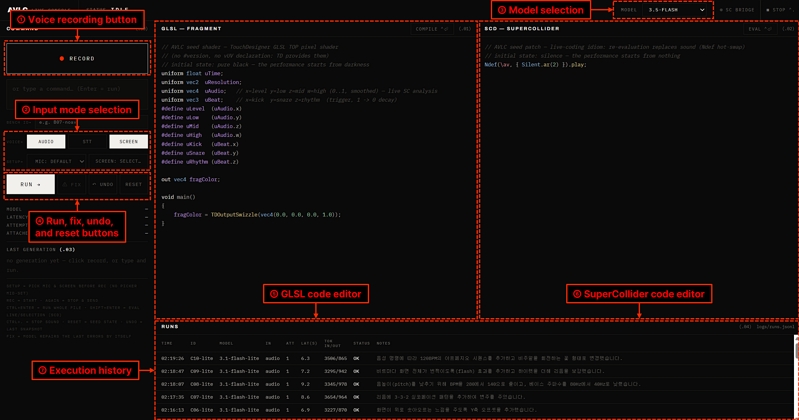
Task: Click 'out vec4 fragColor;' in GLSL editor
Action: (191, 179)
